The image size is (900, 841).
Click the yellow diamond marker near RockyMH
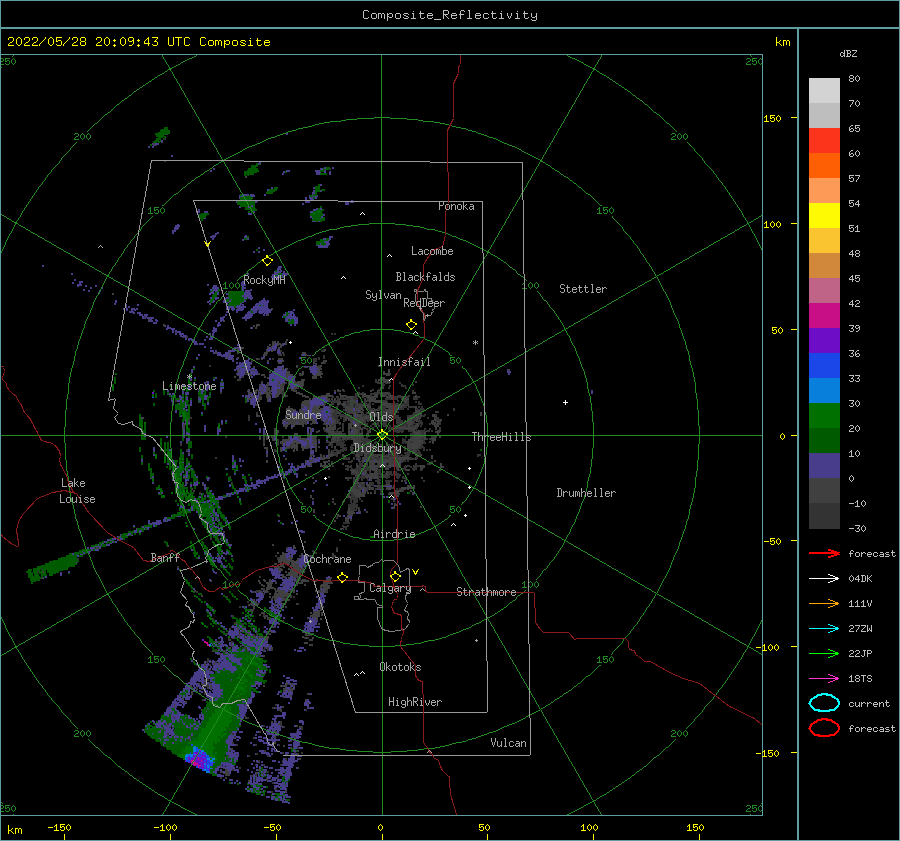point(267,261)
